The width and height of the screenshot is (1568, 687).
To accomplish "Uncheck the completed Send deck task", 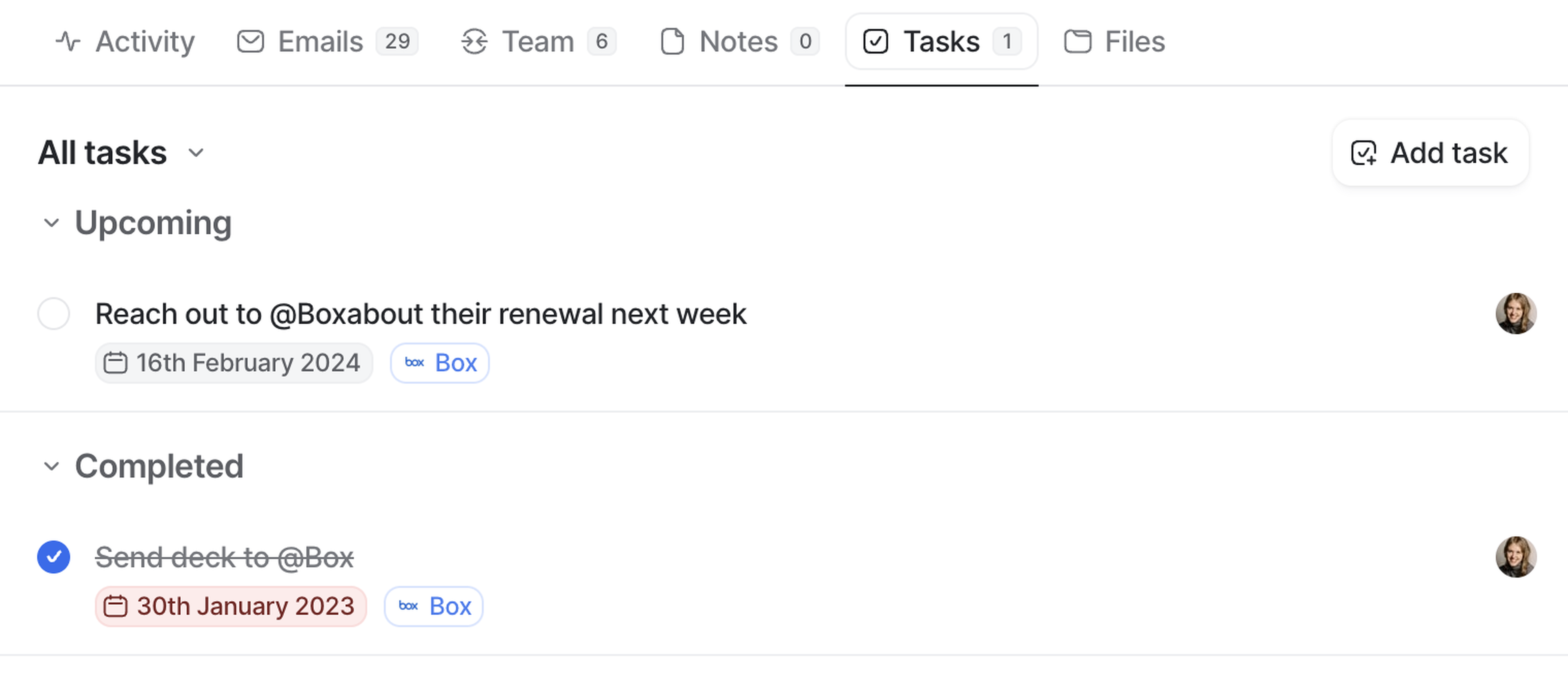I will coord(53,557).
